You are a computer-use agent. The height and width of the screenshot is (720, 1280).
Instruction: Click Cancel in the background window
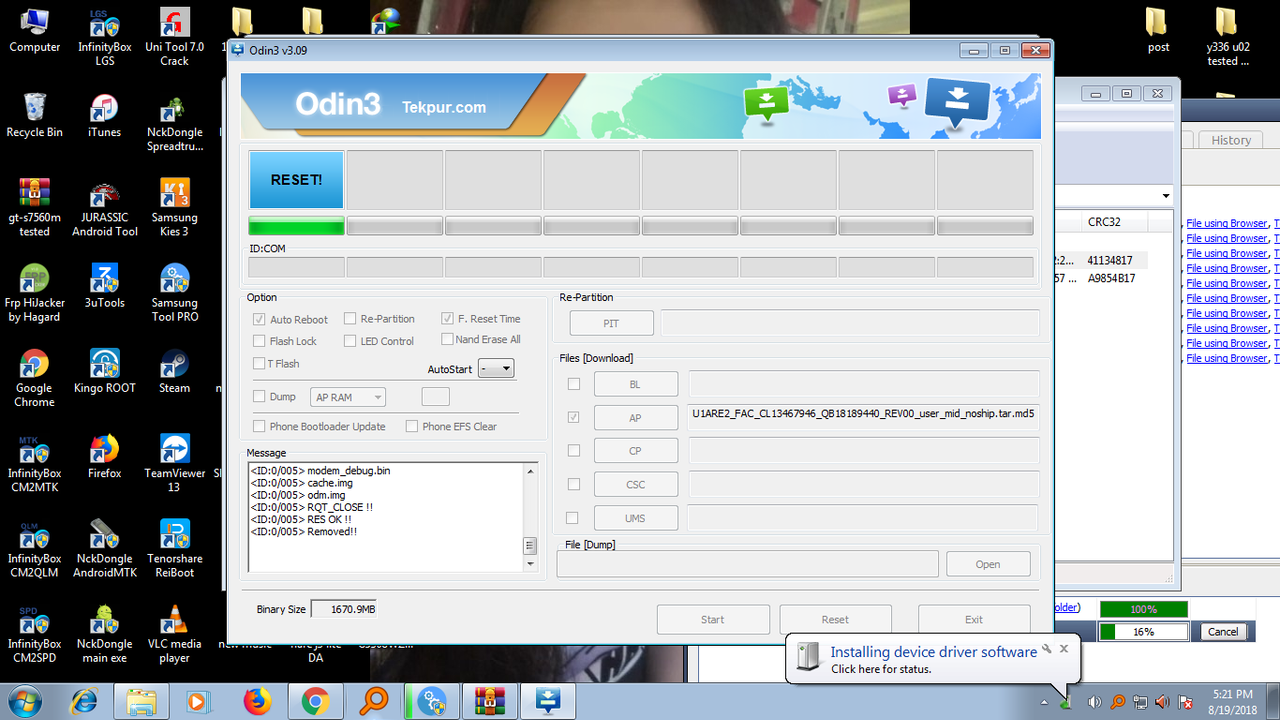coord(1223,632)
